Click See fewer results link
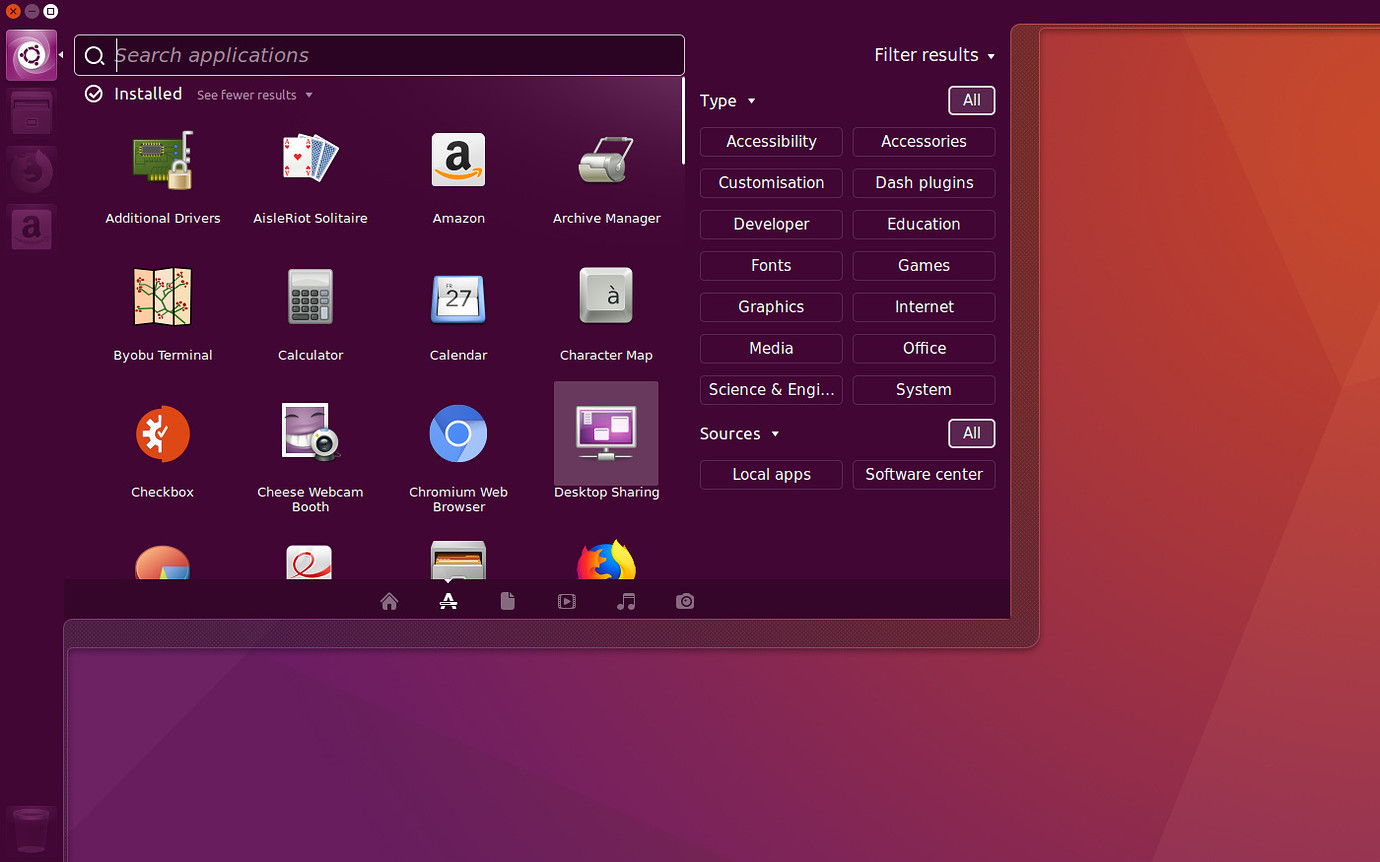 pos(254,95)
